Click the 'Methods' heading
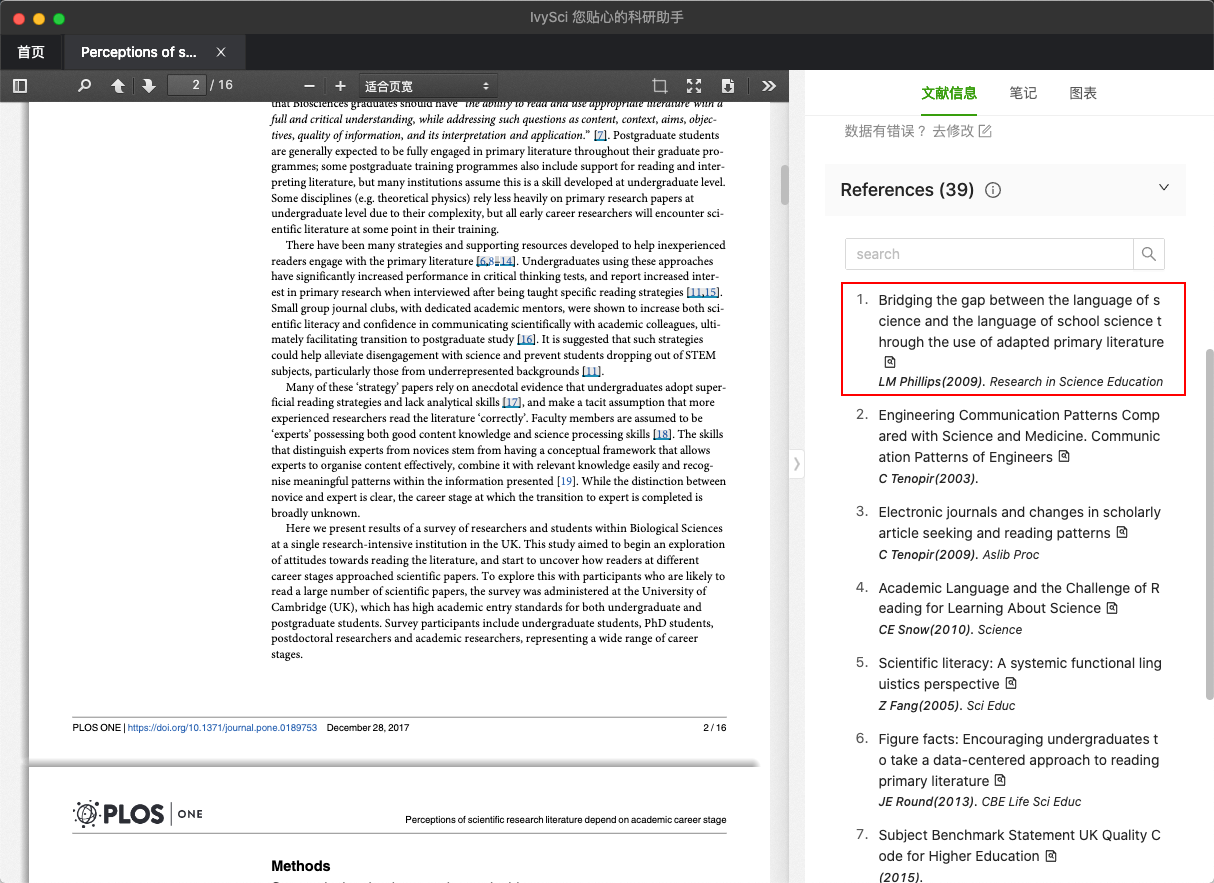 pos(301,866)
